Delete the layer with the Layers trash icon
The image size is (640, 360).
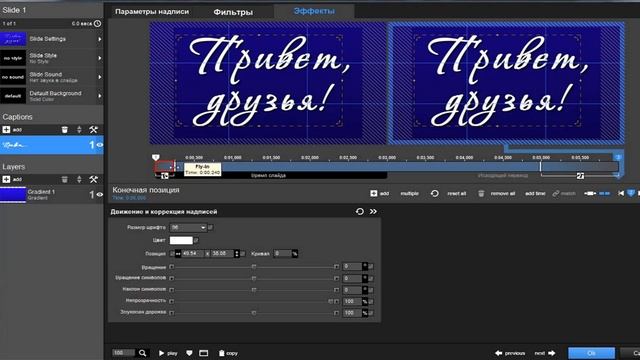tap(64, 179)
